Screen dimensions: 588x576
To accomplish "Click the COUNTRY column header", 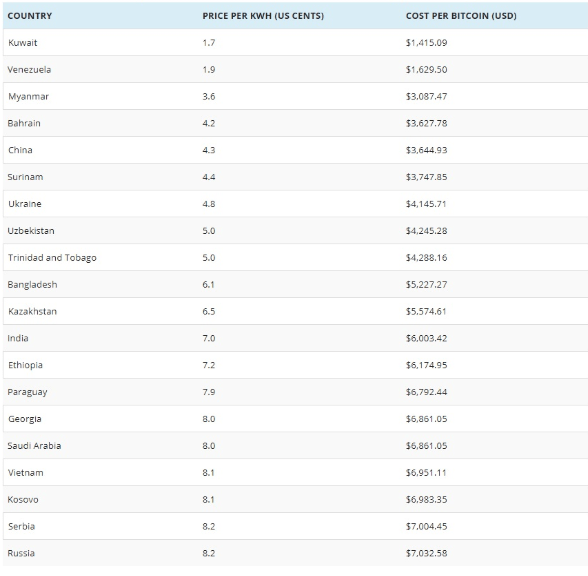I will [30, 16].
